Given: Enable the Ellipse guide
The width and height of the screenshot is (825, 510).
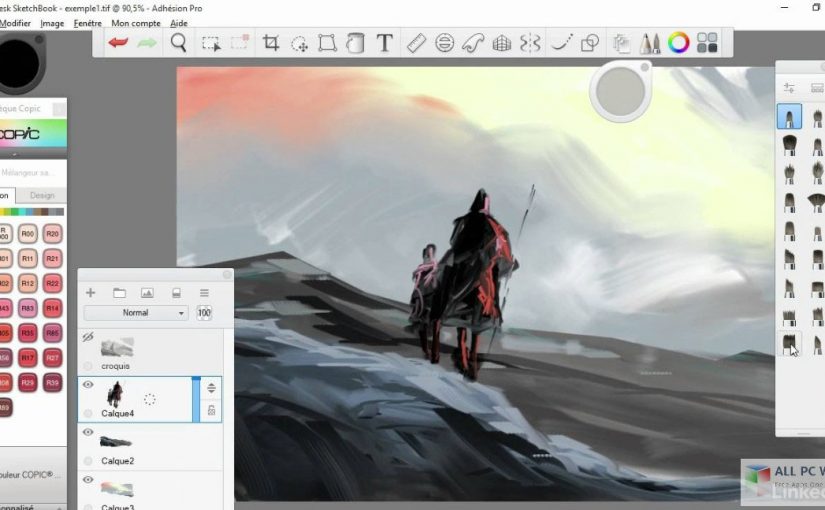Looking at the screenshot, I should (445, 43).
